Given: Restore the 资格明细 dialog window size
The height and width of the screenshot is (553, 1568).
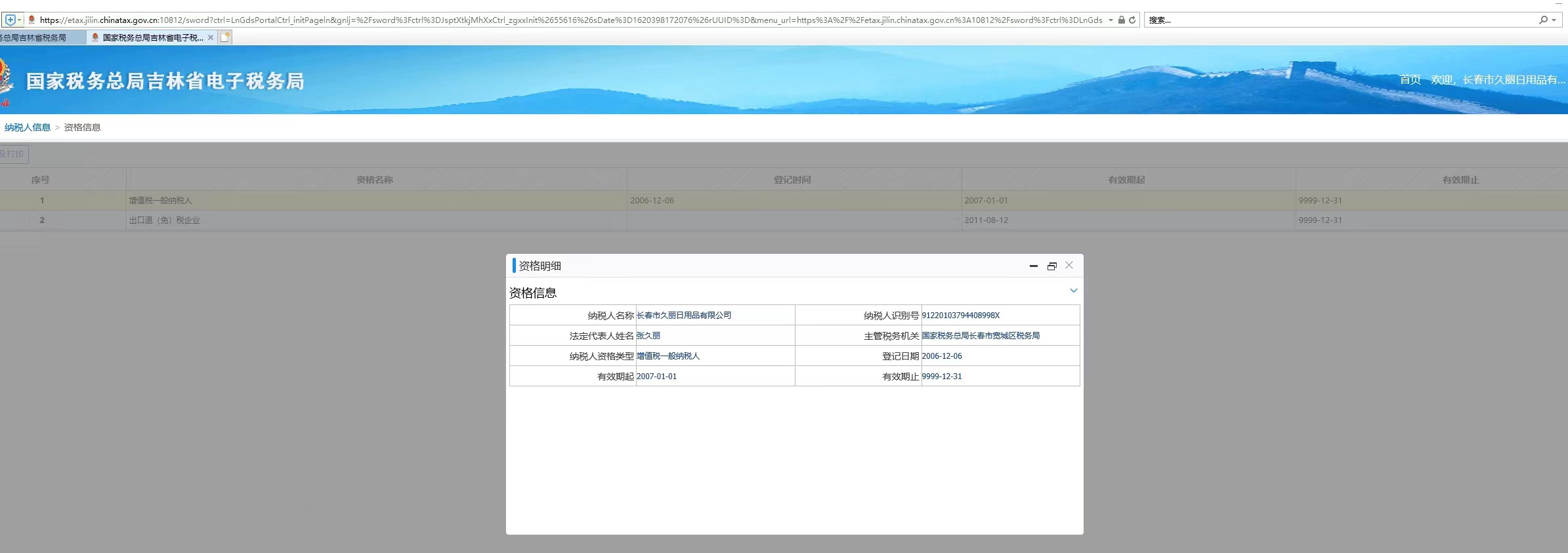Looking at the screenshot, I should pos(1051,266).
